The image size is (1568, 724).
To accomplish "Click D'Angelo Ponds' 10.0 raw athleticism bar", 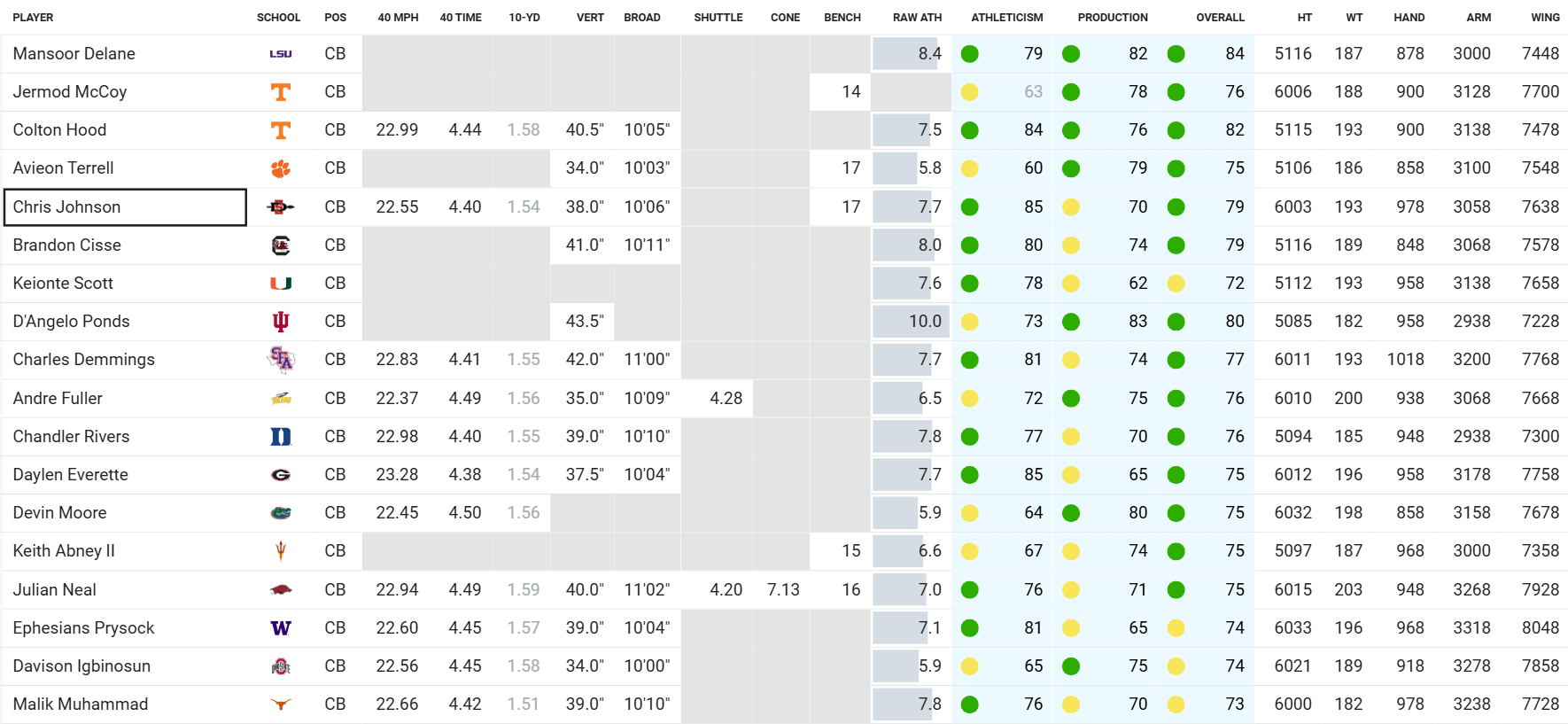I will pyautogui.click(x=911, y=322).
